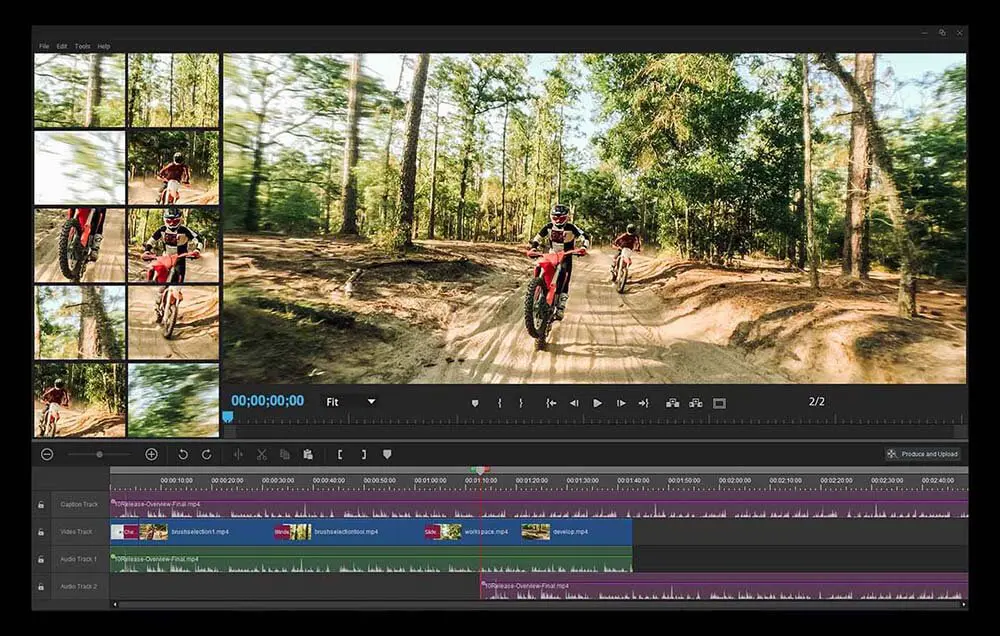Jump to the in-point in preview
The image size is (1000, 636).
[551, 403]
